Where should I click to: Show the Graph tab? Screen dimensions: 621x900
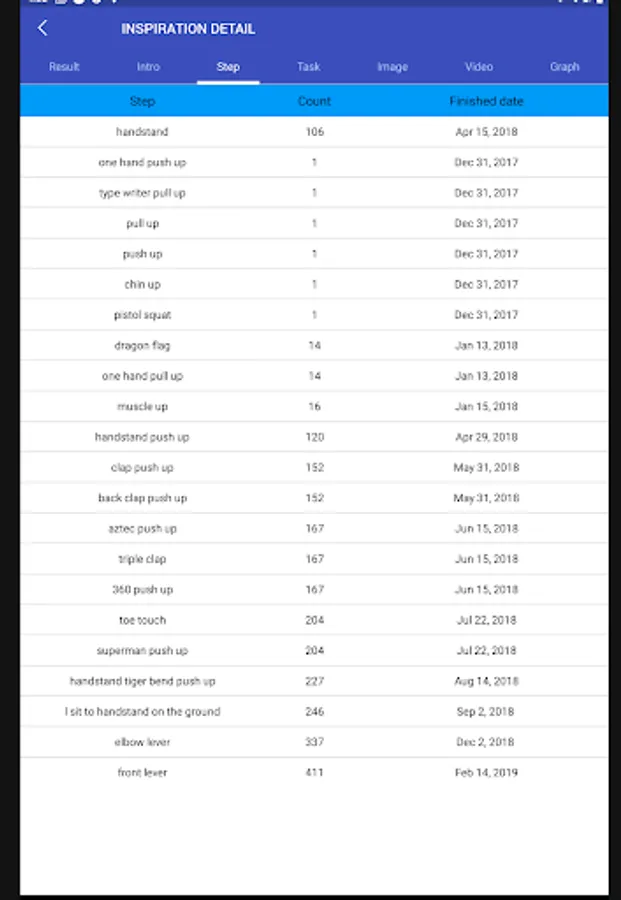564,67
